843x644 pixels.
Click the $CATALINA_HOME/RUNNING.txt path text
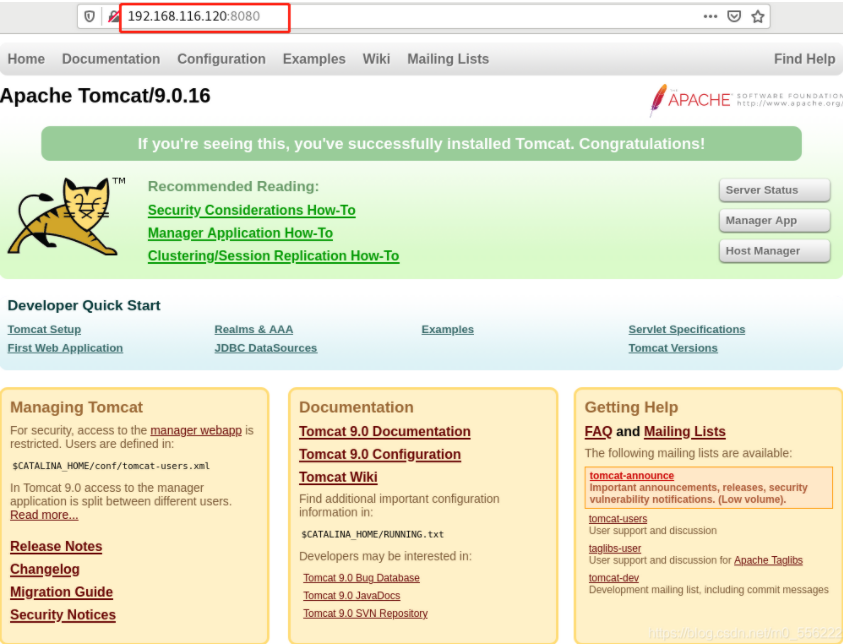coord(373,534)
